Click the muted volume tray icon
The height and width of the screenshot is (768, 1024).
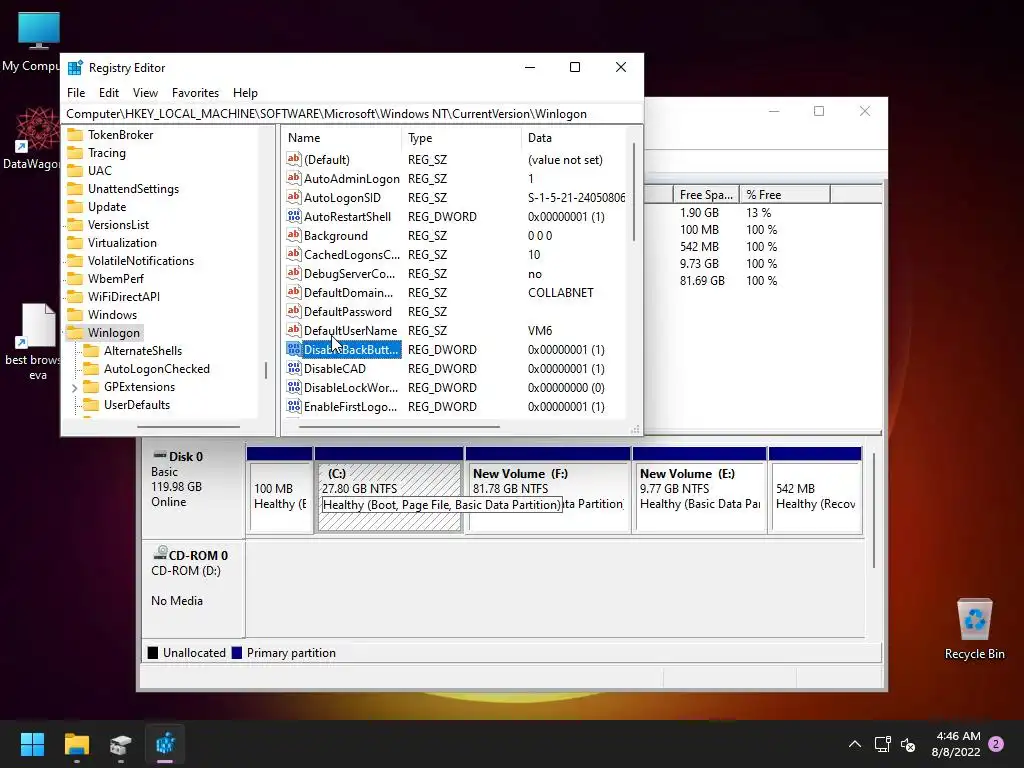(x=908, y=744)
